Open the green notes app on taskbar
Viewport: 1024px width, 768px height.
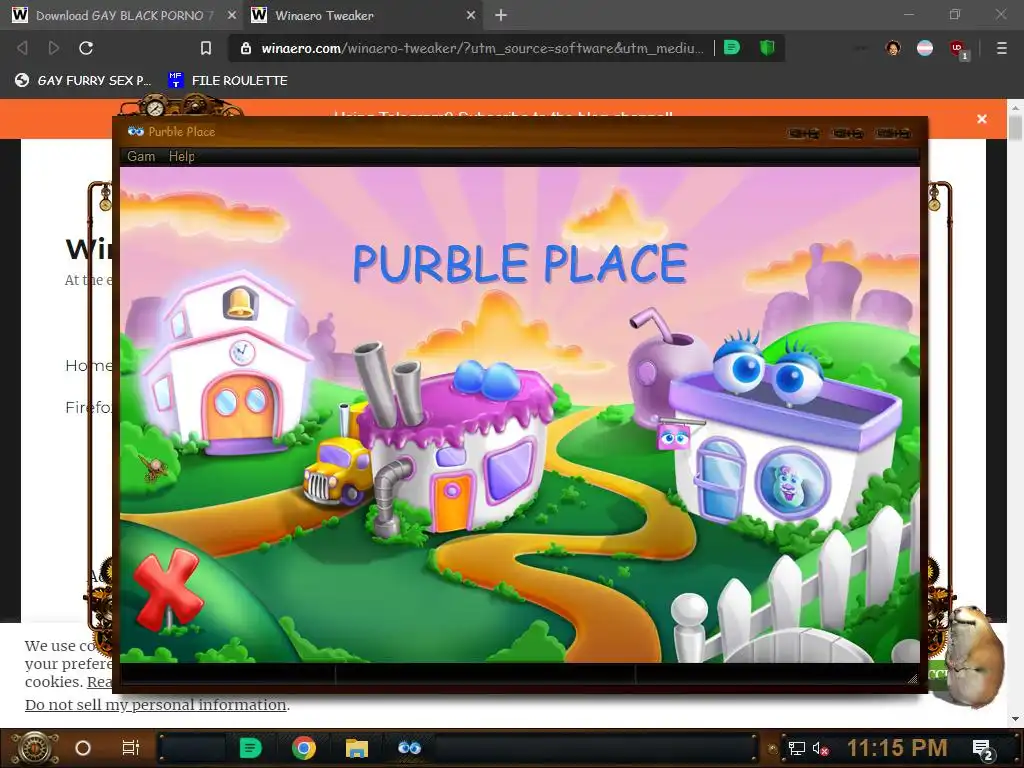coord(250,748)
